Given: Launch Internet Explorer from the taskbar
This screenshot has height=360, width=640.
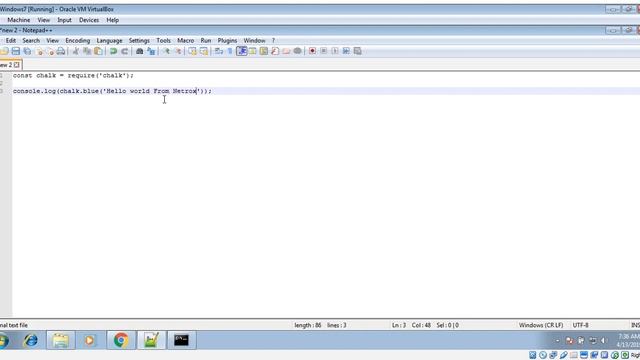Looking at the screenshot, I should [x=31, y=340].
